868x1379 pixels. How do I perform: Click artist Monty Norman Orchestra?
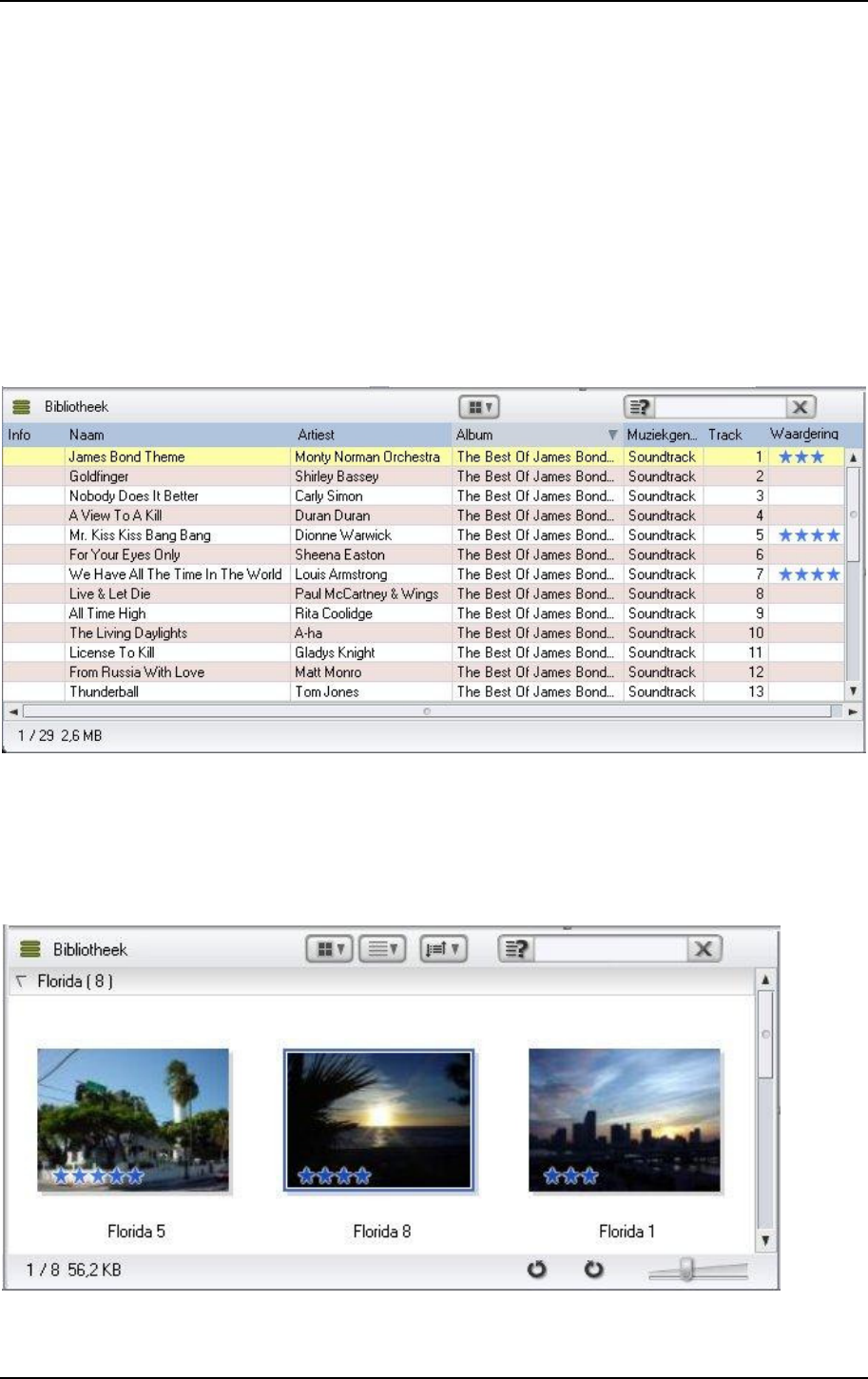(367, 456)
